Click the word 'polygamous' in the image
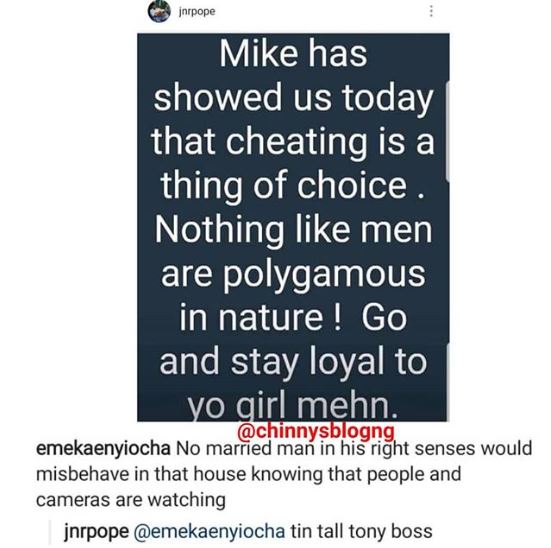 click(x=324, y=277)
